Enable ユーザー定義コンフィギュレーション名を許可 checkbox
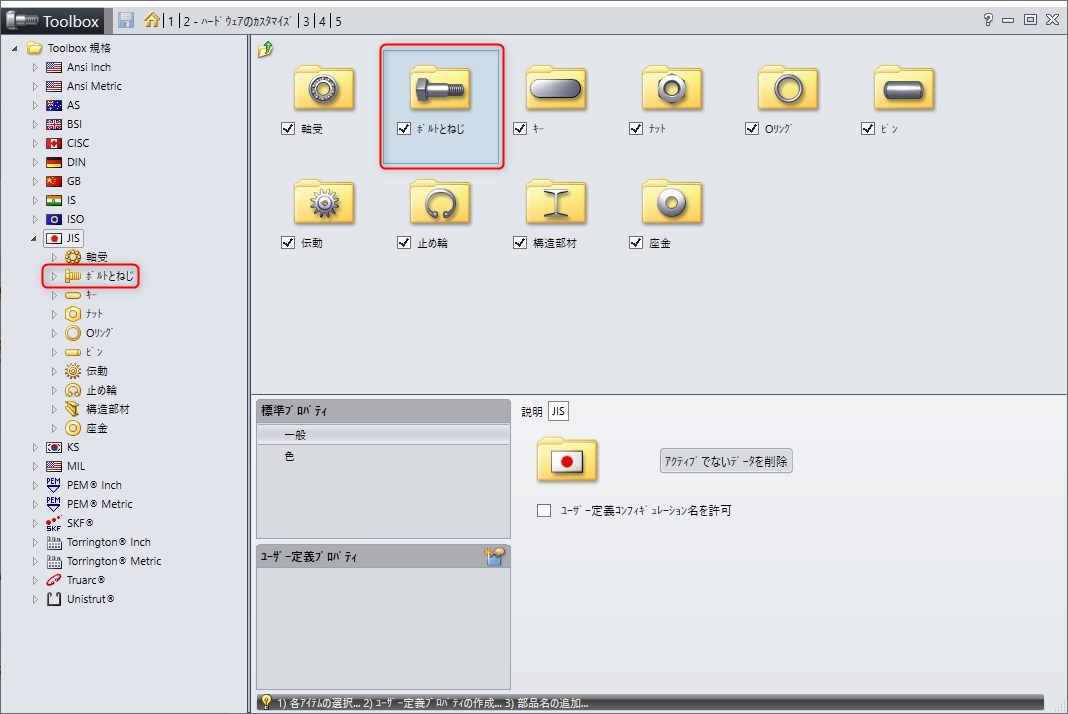 [x=544, y=511]
